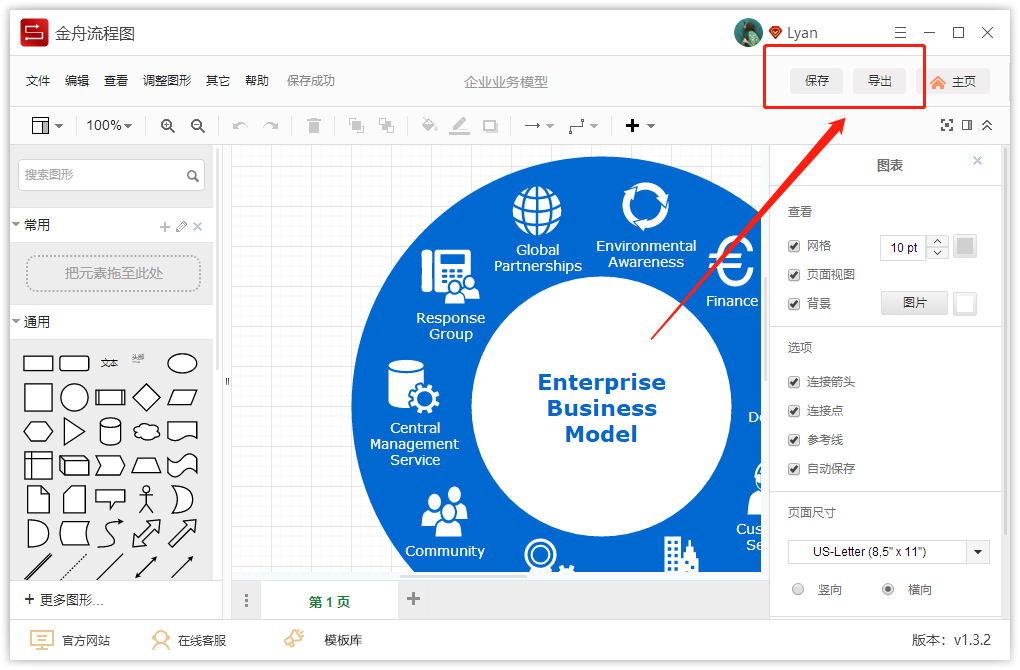This screenshot has width=1020, height=670.
Task: Toggle the 连接箭头 checkbox
Action: (x=794, y=382)
